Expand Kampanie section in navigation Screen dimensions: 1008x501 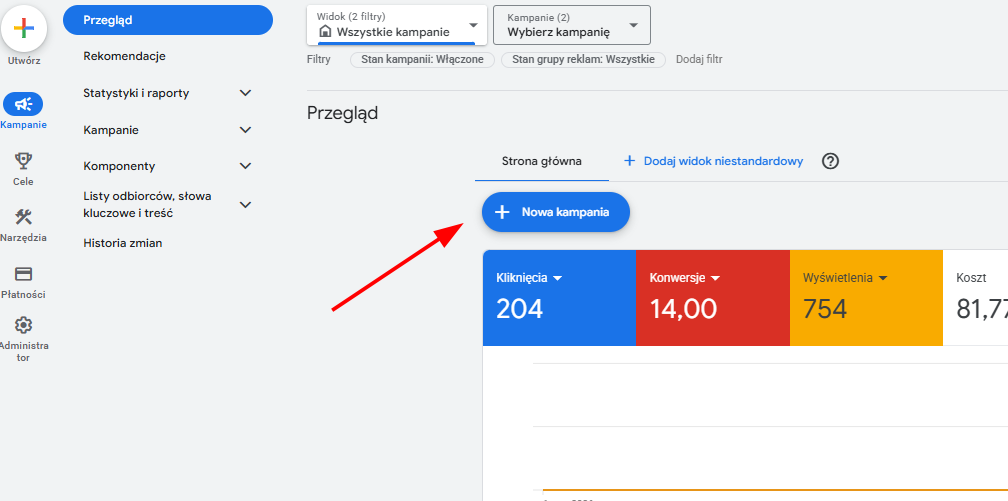[246, 130]
